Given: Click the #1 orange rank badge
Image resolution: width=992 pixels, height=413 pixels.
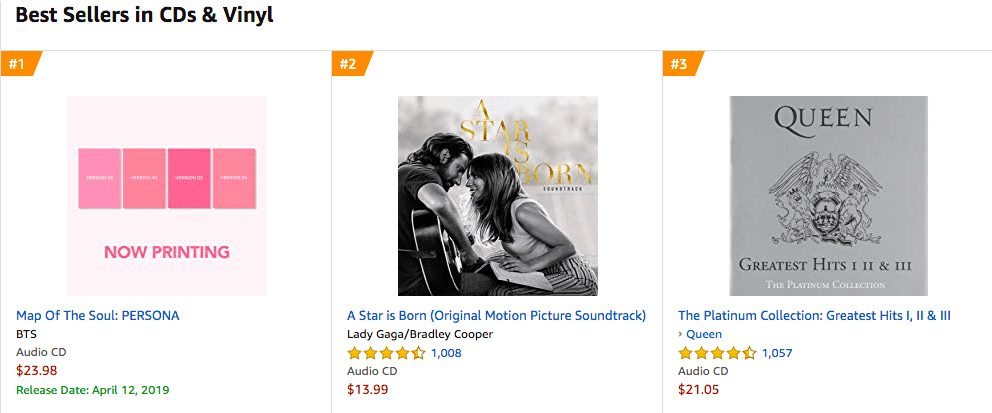Looking at the screenshot, I should pyautogui.click(x=17, y=64).
